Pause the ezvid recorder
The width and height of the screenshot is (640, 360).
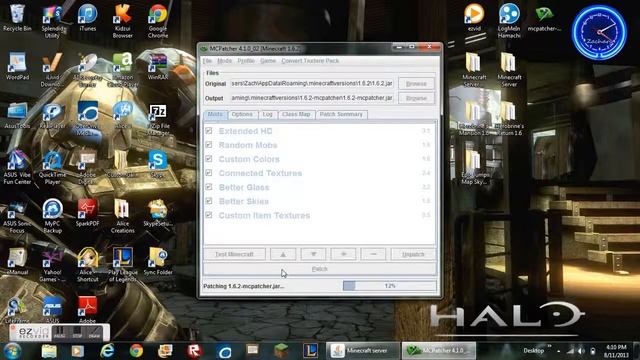(x=60, y=332)
